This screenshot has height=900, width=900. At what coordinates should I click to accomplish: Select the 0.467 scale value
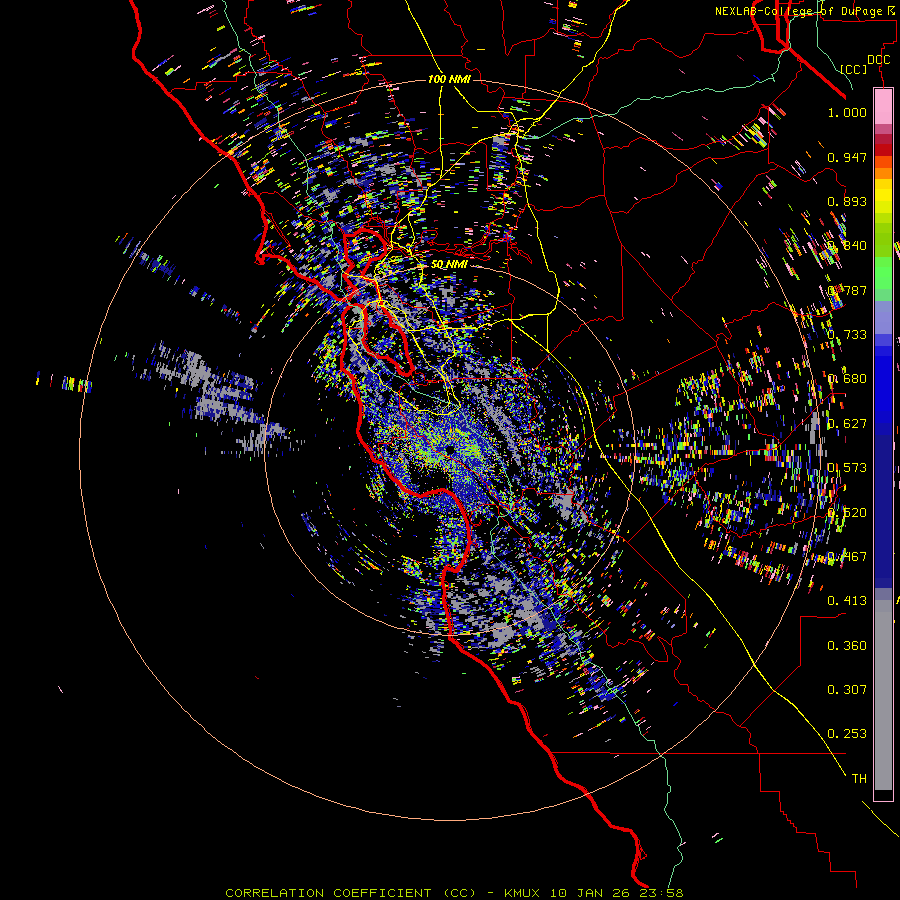(x=847, y=557)
